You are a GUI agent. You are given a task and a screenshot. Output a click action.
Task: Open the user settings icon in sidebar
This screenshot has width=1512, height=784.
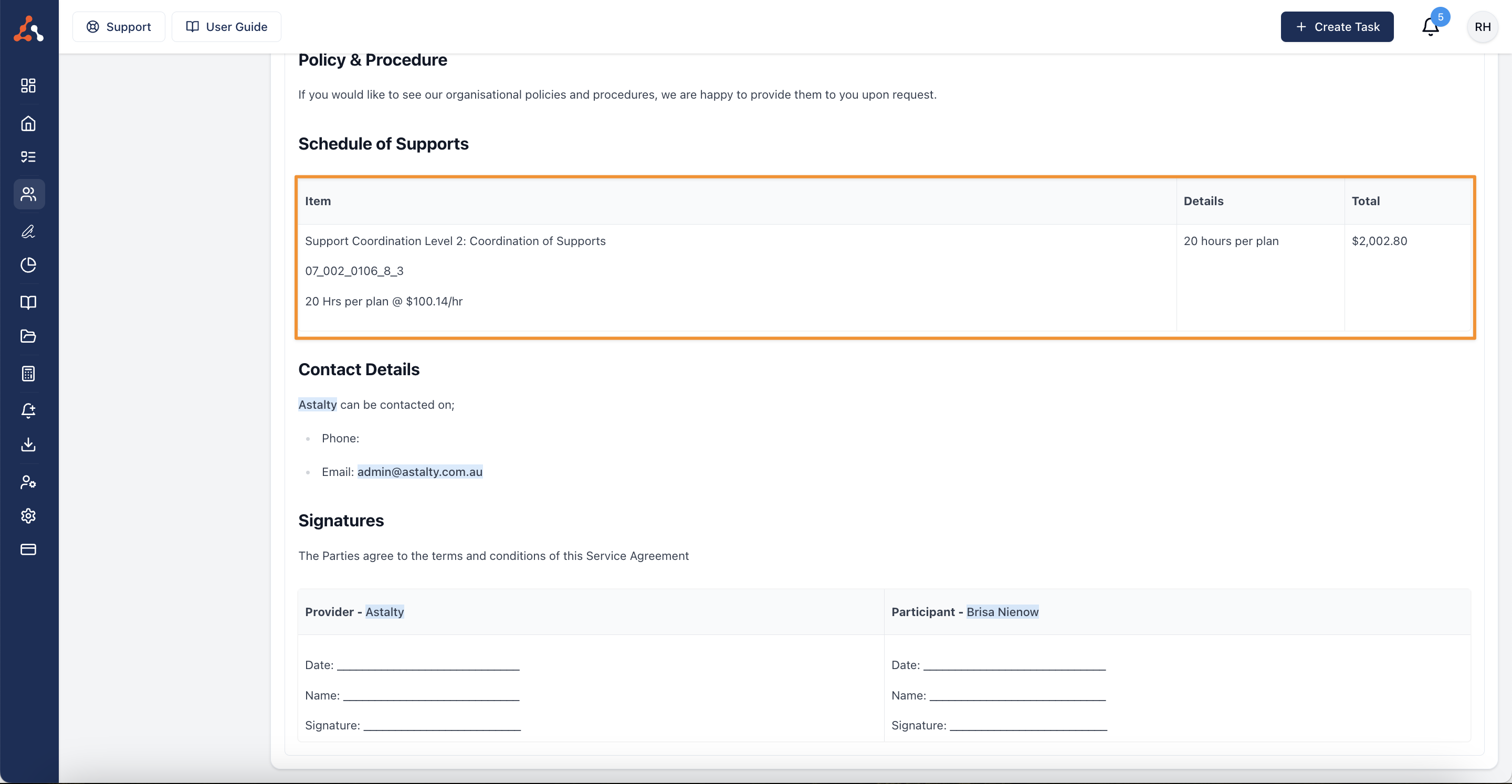(x=28, y=482)
